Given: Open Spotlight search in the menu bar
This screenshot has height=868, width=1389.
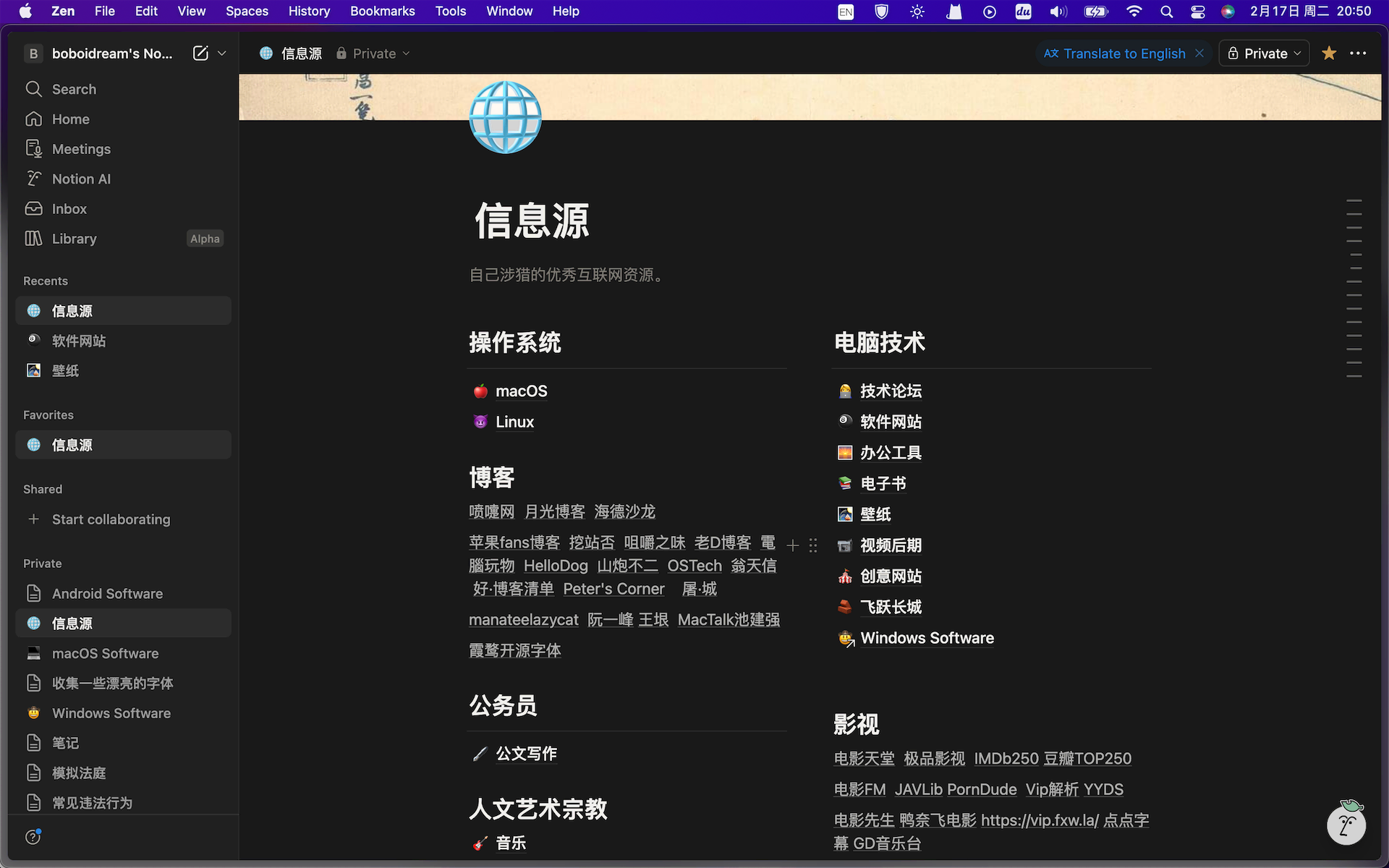Looking at the screenshot, I should click(x=1166, y=12).
